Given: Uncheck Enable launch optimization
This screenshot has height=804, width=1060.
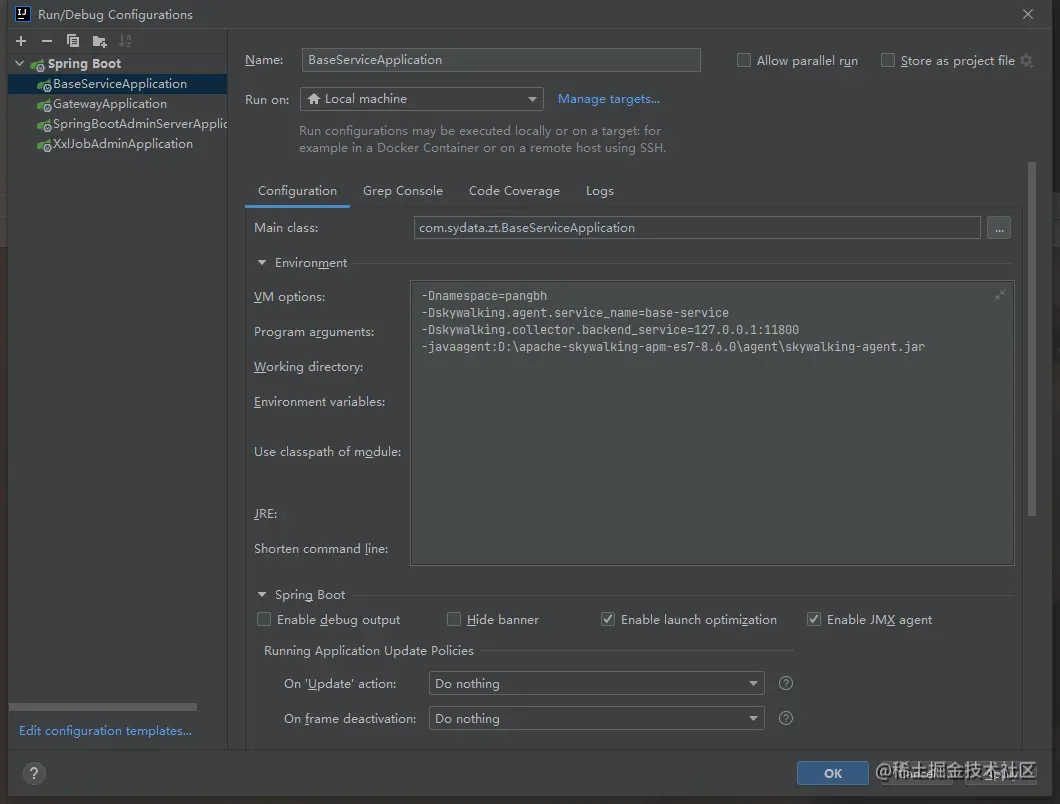Looking at the screenshot, I should [x=608, y=619].
